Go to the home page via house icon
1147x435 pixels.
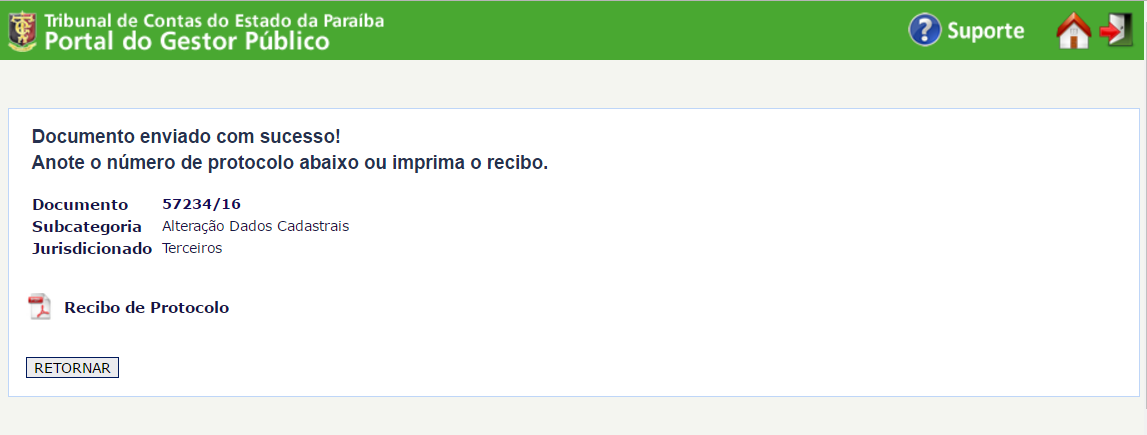point(1073,31)
